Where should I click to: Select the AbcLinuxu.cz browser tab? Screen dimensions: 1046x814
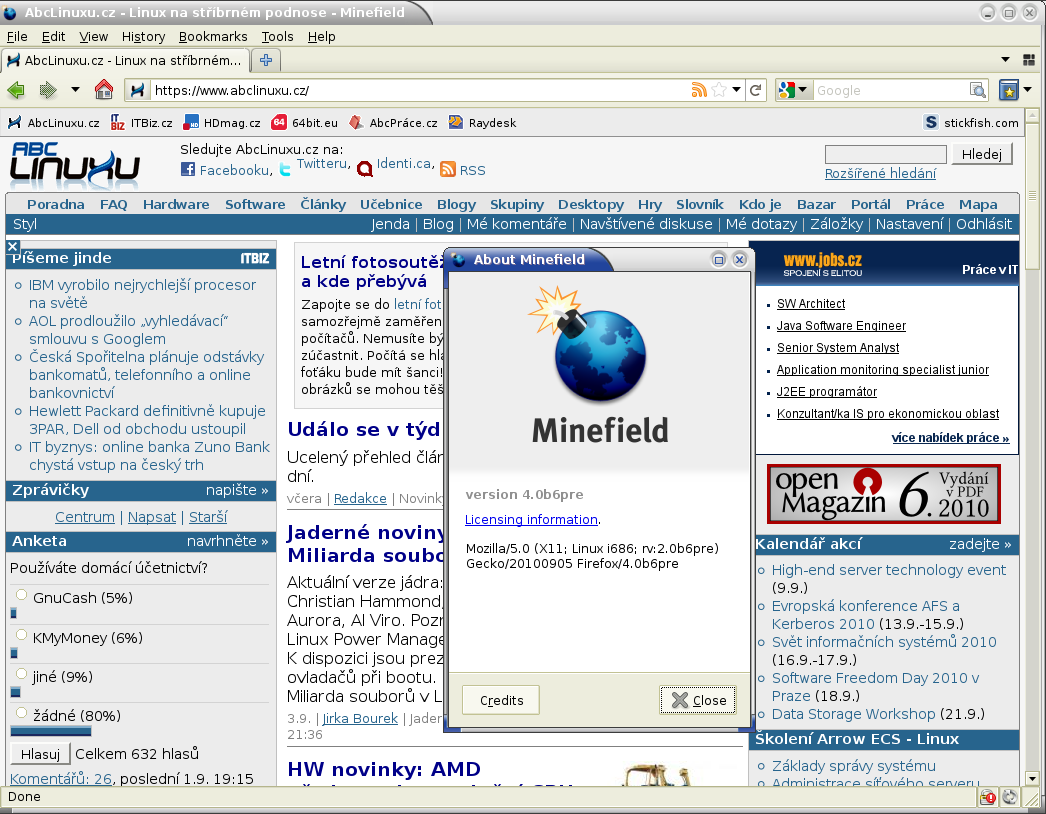125,60
